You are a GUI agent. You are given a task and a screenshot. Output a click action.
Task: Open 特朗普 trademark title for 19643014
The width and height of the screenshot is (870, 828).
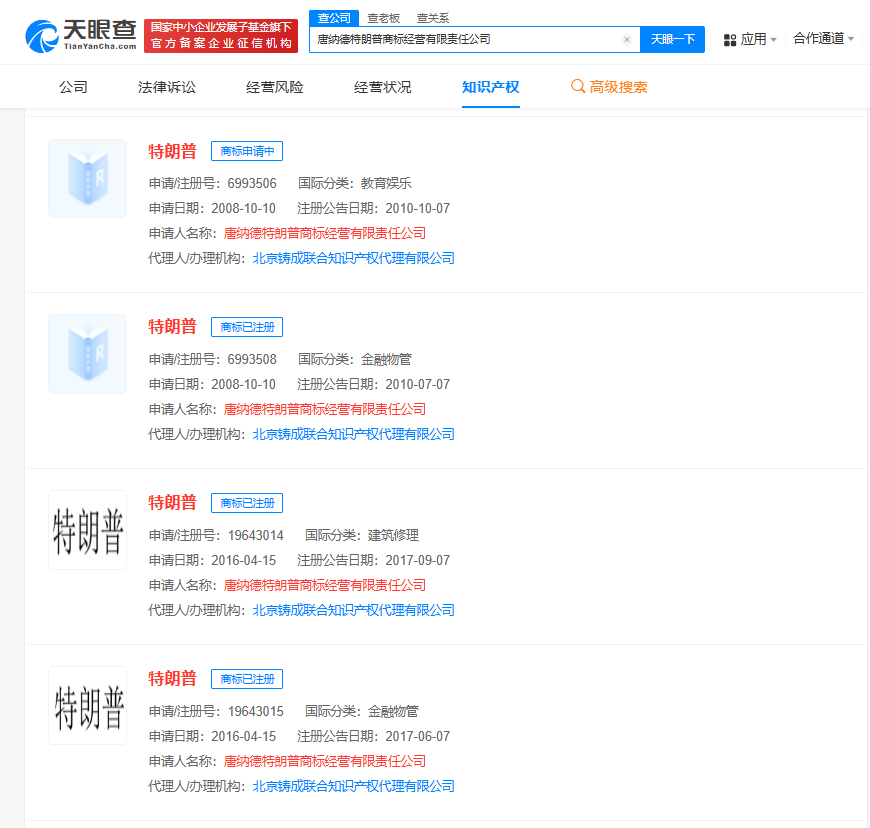pos(173,503)
